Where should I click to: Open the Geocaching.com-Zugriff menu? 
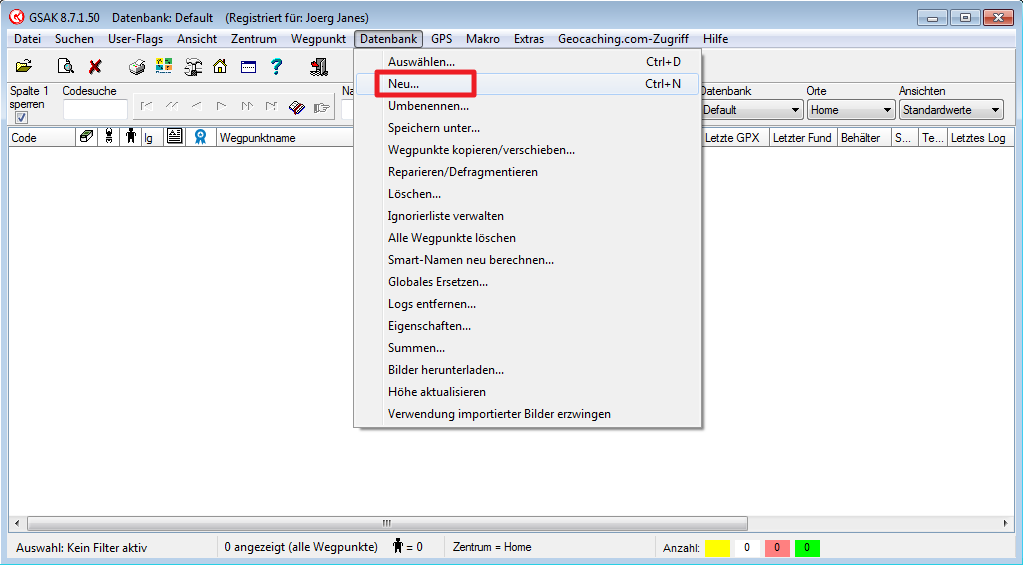click(623, 38)
